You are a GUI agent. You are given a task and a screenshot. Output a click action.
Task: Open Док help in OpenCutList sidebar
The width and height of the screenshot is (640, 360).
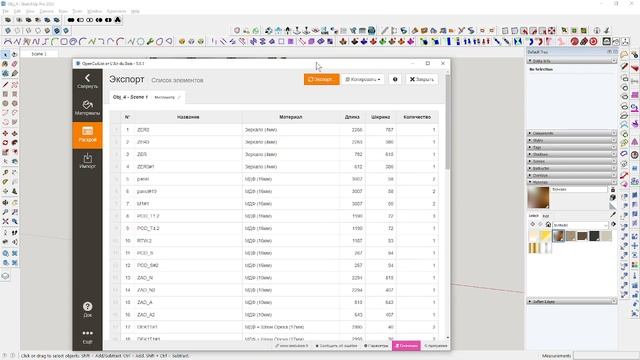click(x=87, y=309)
